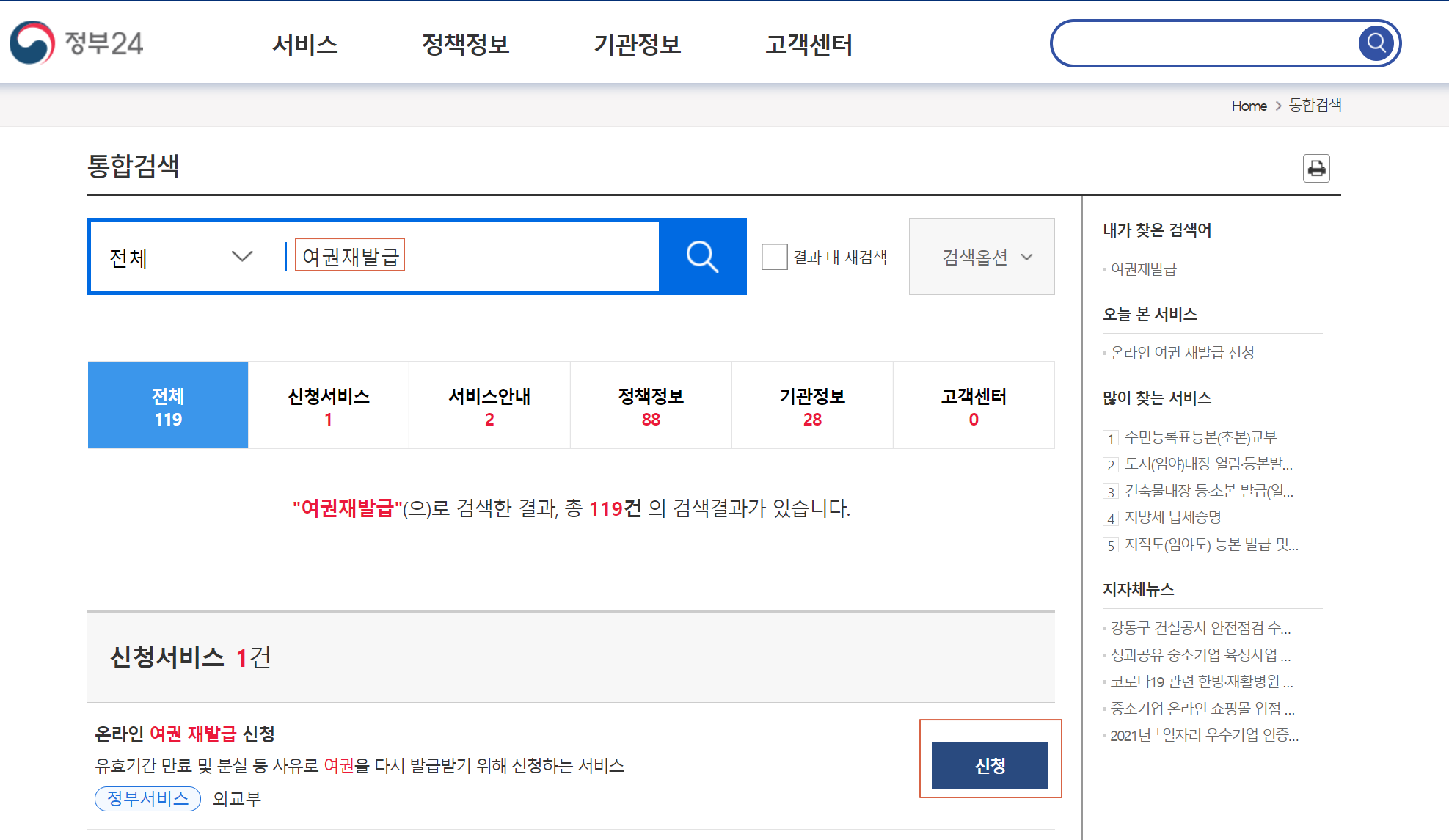Click rank 1 주민등록표등본 item

click(x=1200, y=437)
